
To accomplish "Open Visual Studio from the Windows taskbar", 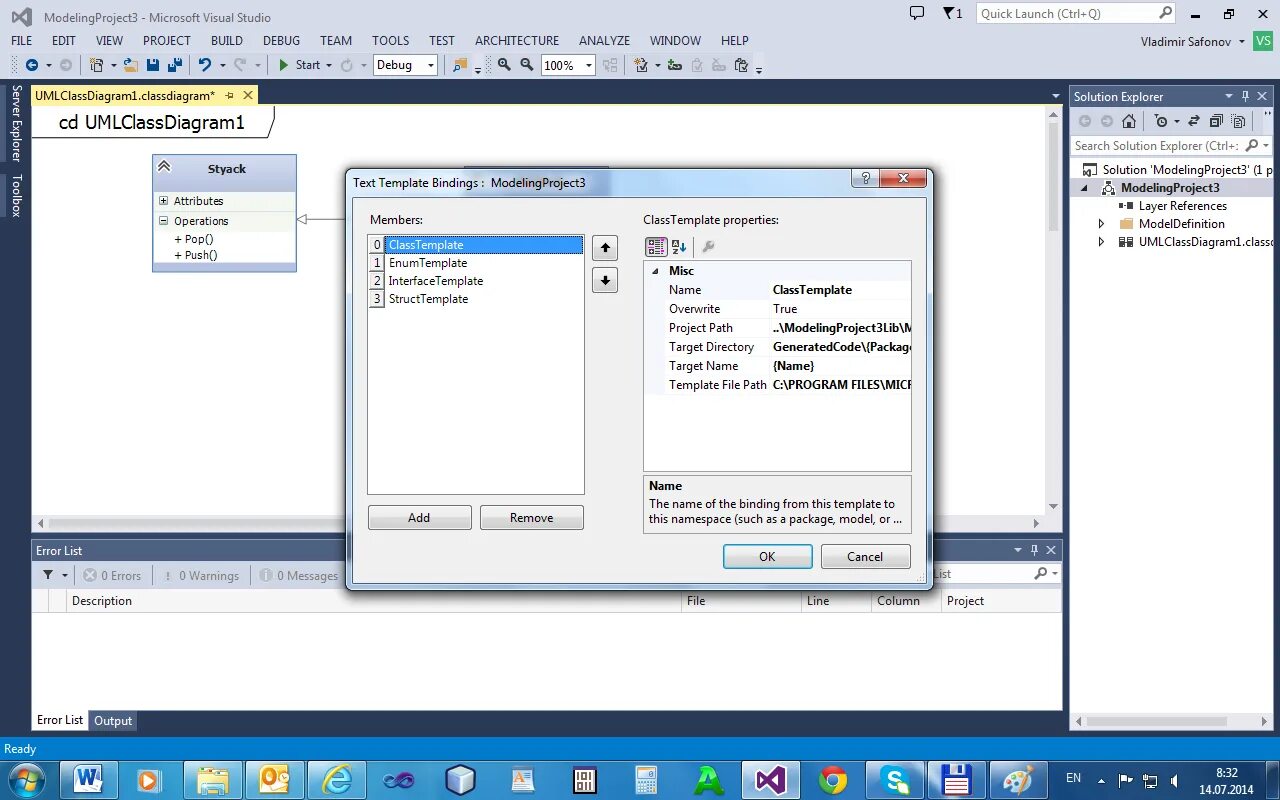I will click(771, 779).
